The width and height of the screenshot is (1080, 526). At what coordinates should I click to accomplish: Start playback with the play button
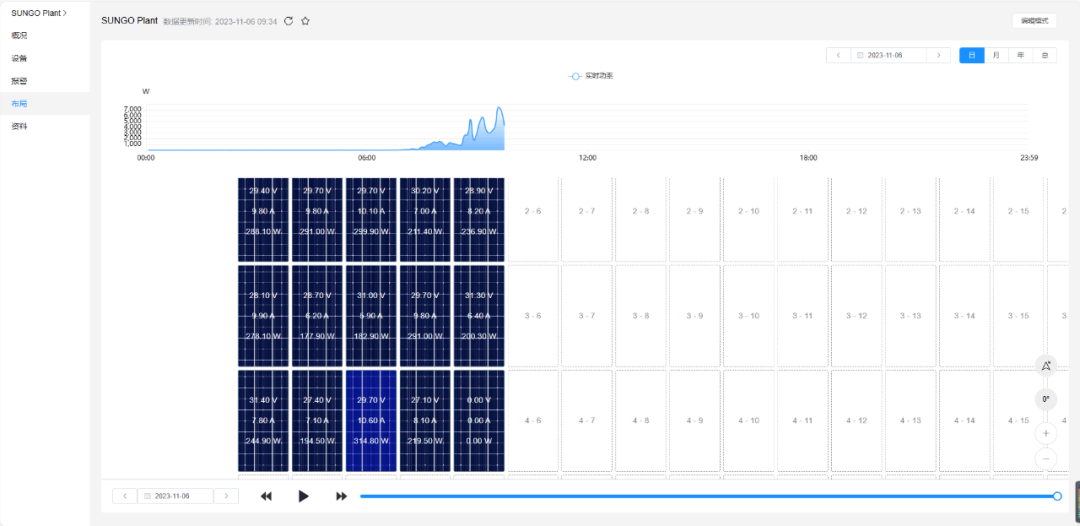click(303, 496)
